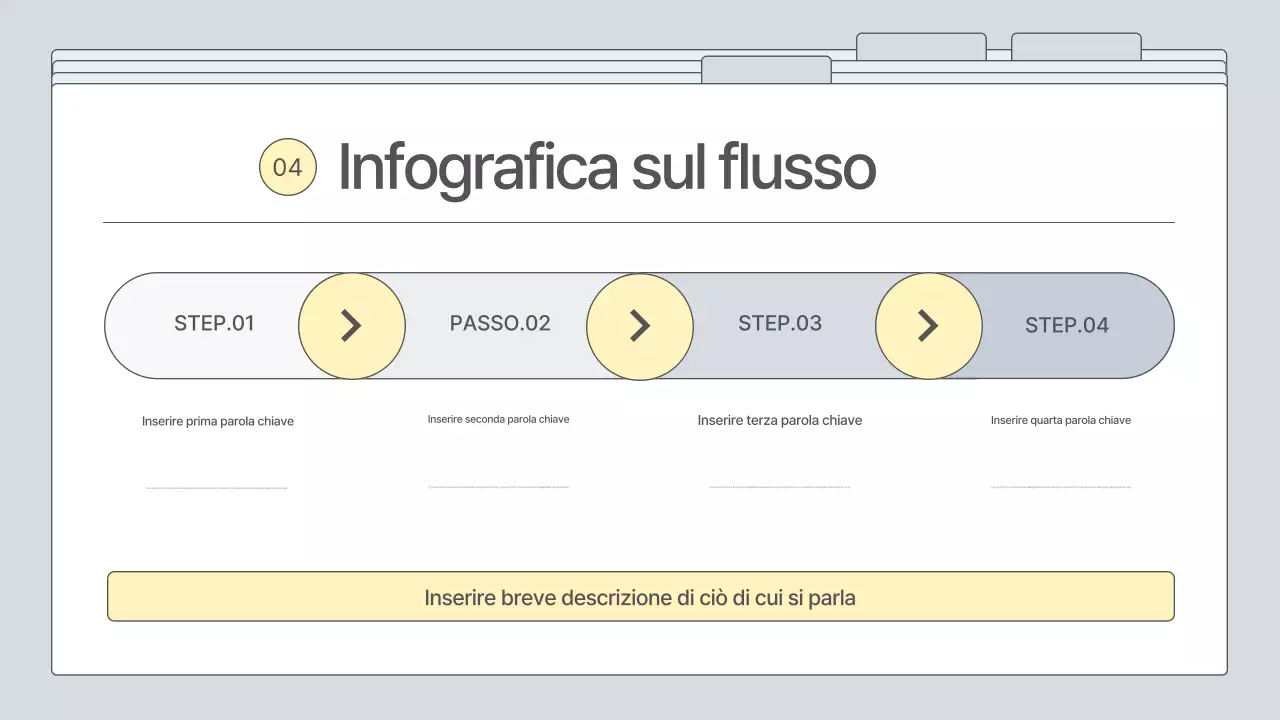Image resolution: width=1280 pixels, height=720 pixels.
Task: Click the input line under fourth keyword
Action: point(1061,489)
